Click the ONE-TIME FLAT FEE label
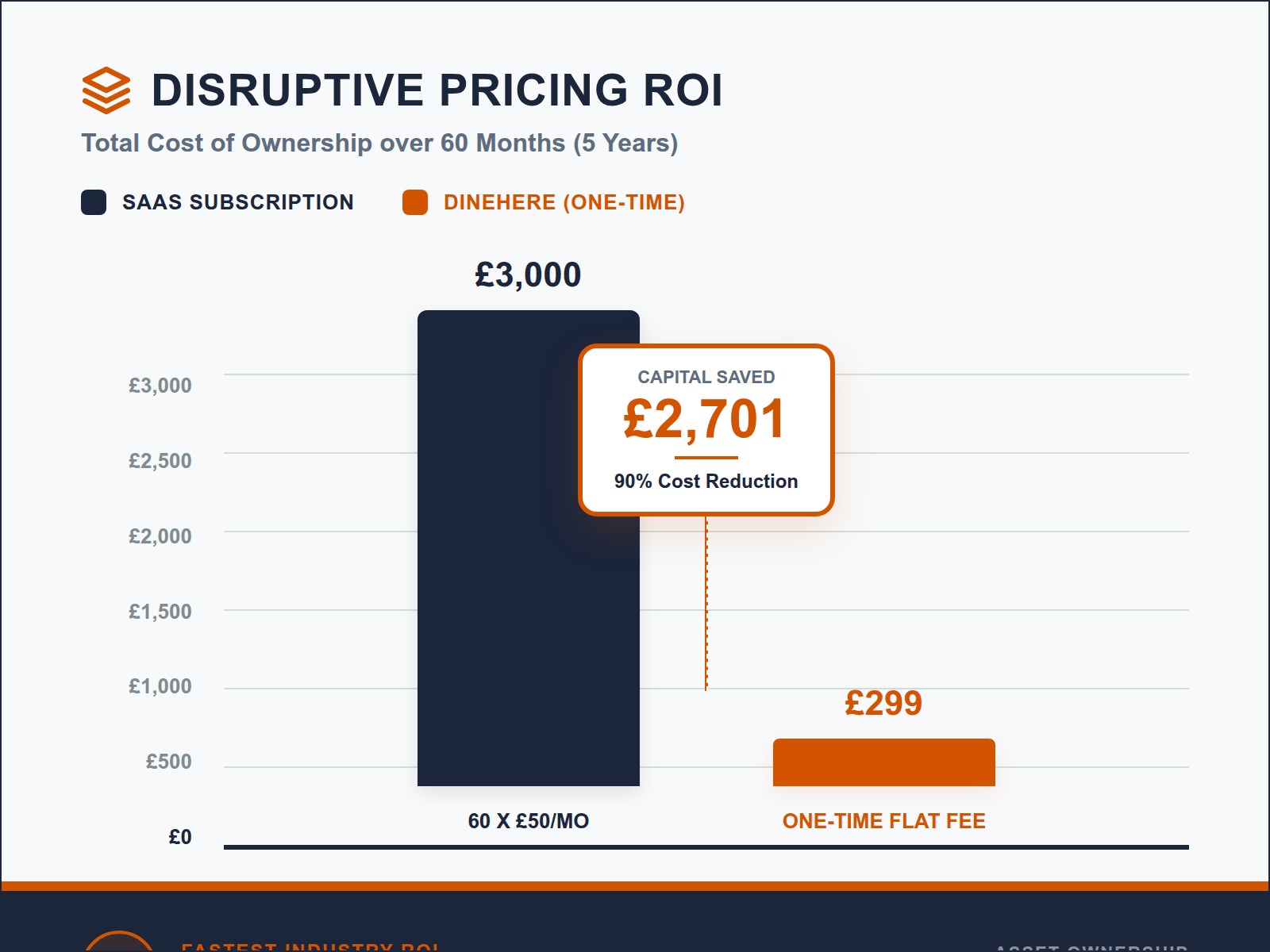Viewport: 1270px width, 952px height. point(883,821)
